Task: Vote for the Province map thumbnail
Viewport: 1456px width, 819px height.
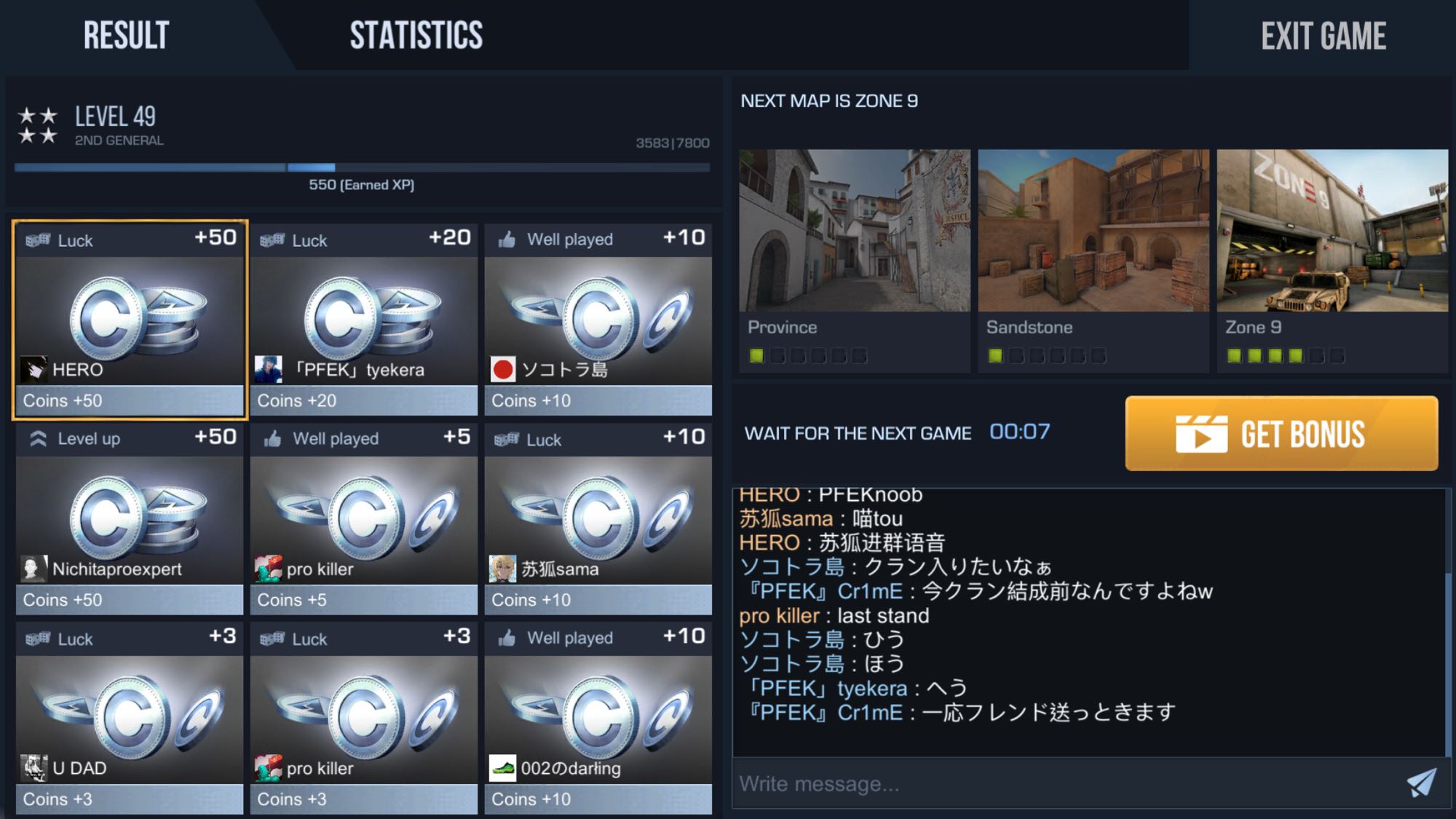Action: click(x=855, y=231)
